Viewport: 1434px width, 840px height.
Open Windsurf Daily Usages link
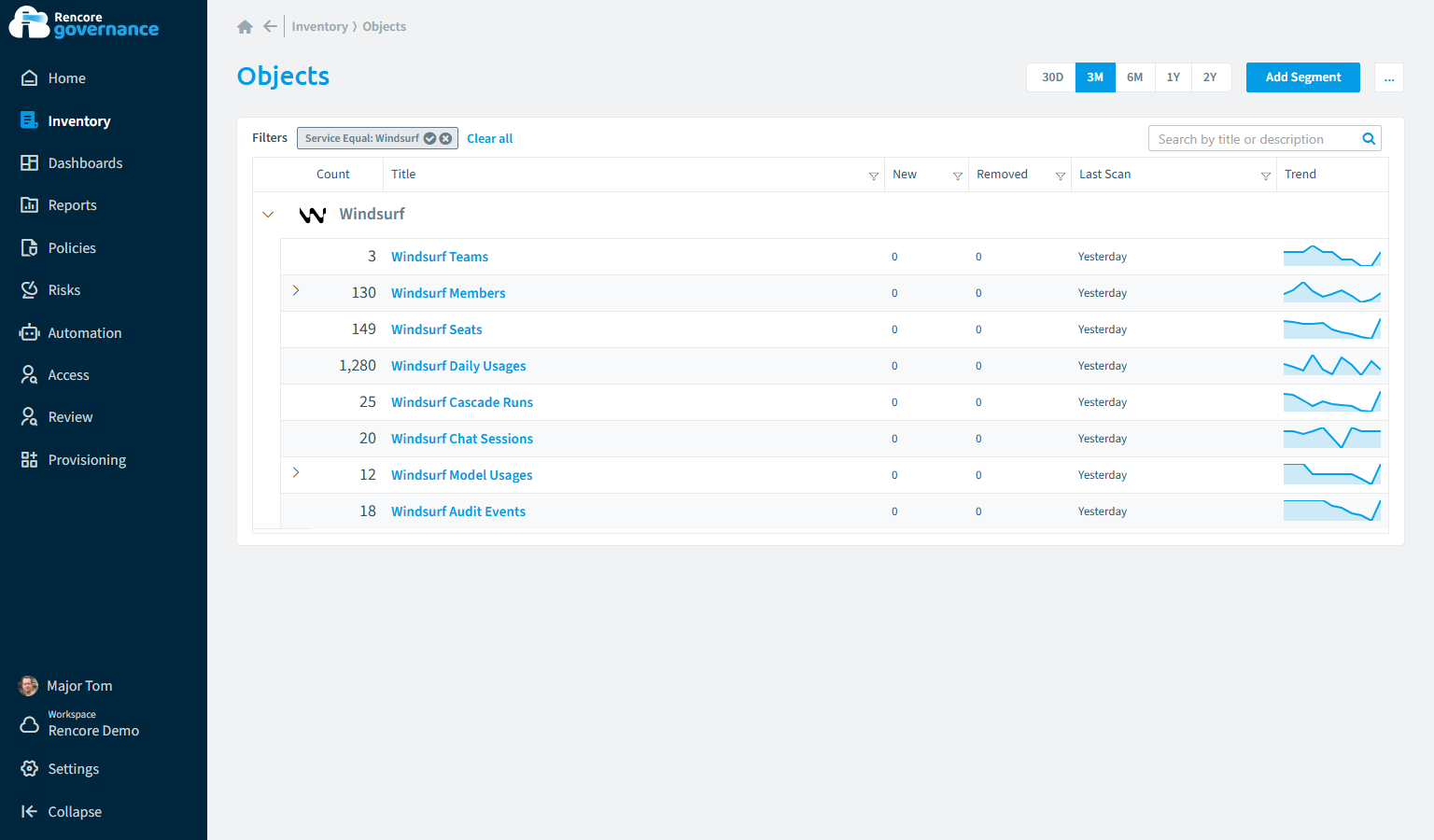tap(458, 366)
